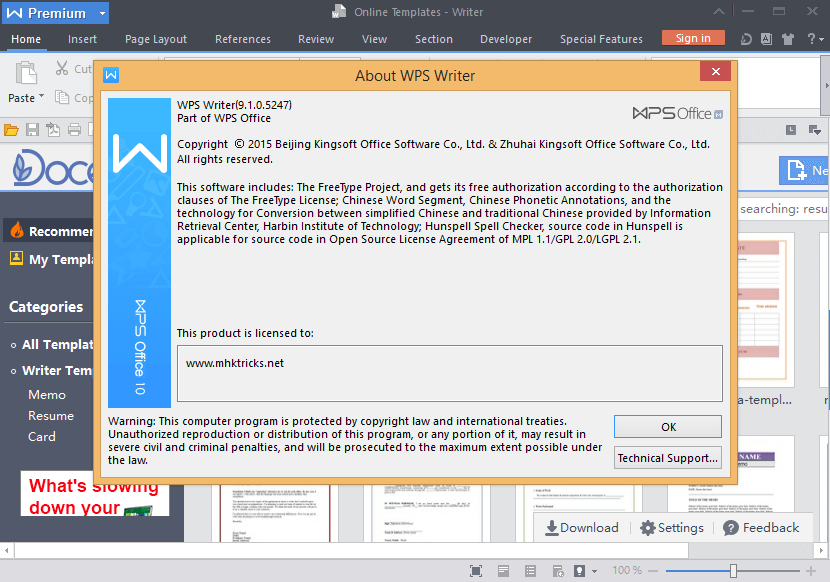Open the References ribbon tab
The width and height of the screenshot is (830, 582).
(243, 39)
